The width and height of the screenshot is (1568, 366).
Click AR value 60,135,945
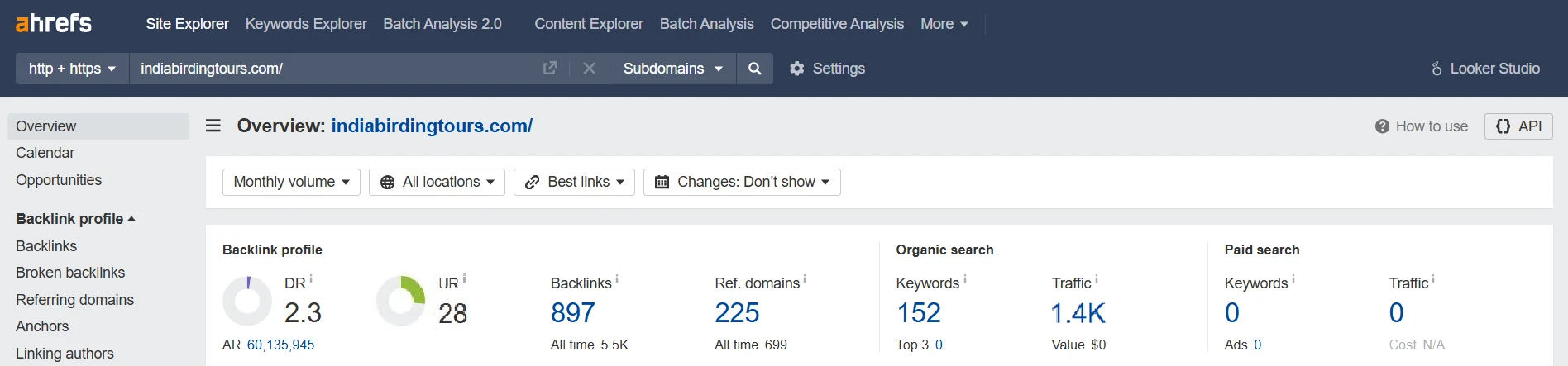280,345
